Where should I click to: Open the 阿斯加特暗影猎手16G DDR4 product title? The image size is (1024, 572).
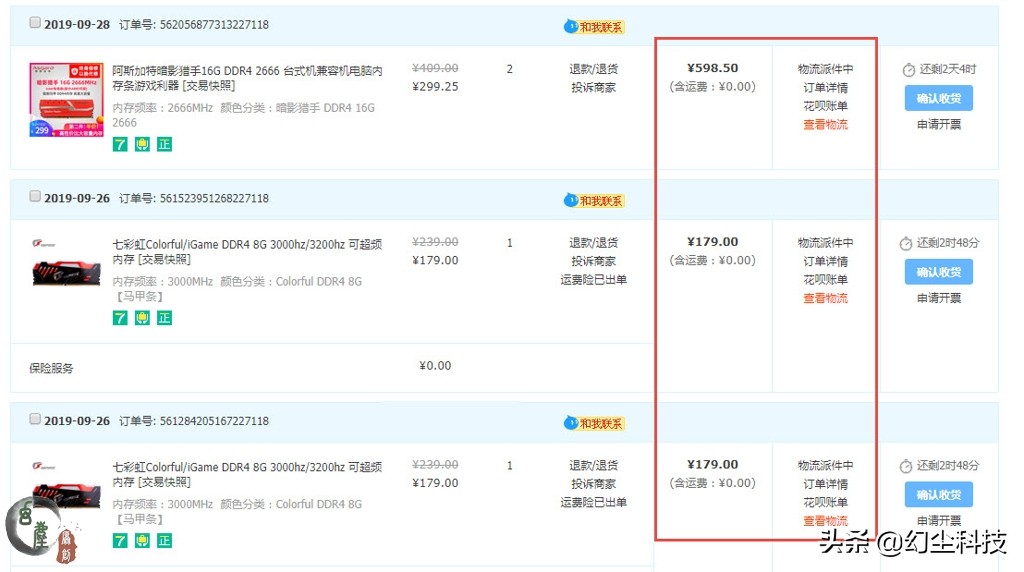tap(247, 78)
